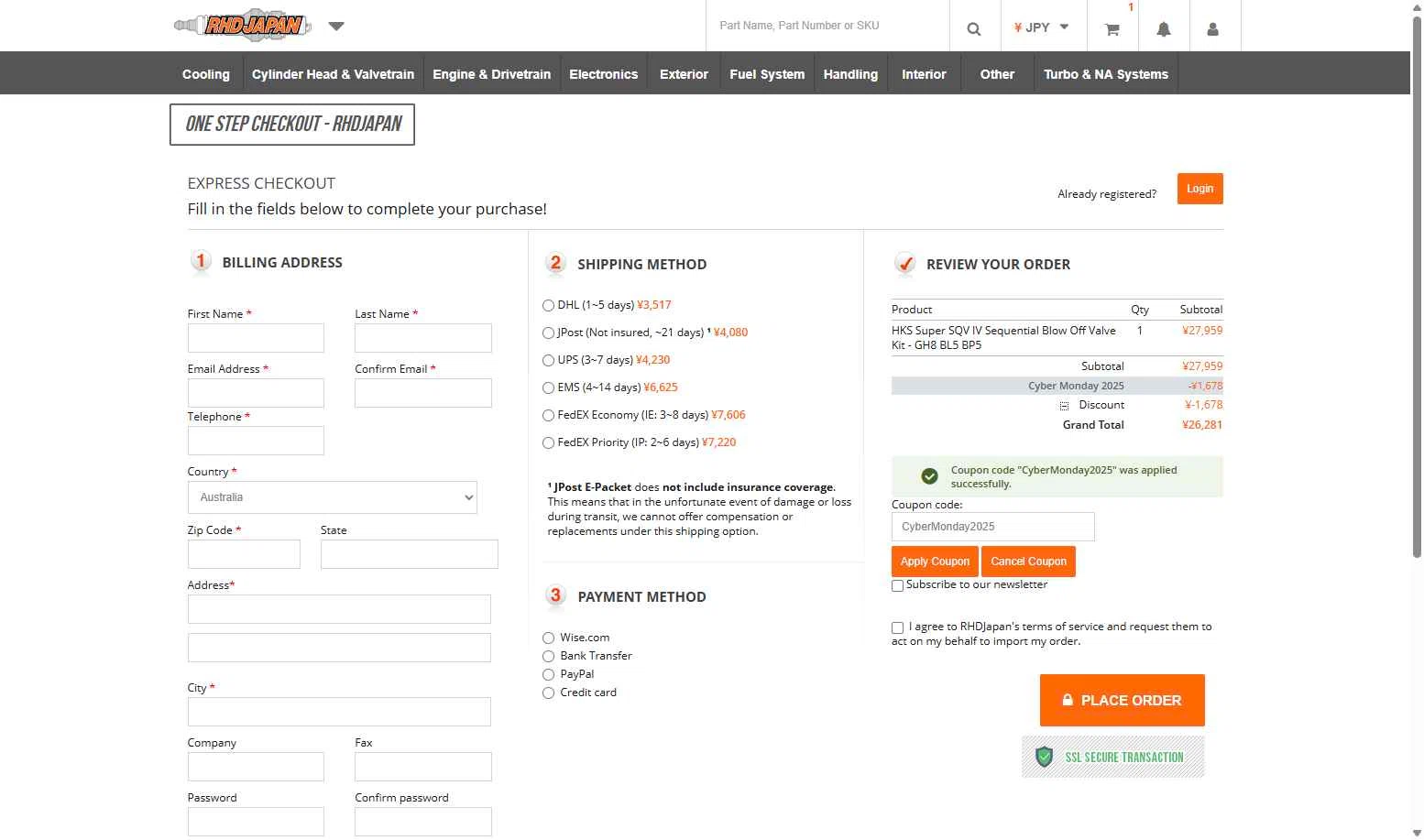The width and height of the screenshot is (1424, 840).
Task: Click the SSL Secure Transaction badge
Action: click(1113, 757)
